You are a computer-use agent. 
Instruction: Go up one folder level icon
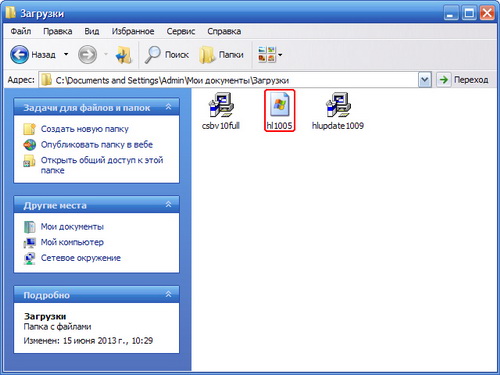coord(123,55)
